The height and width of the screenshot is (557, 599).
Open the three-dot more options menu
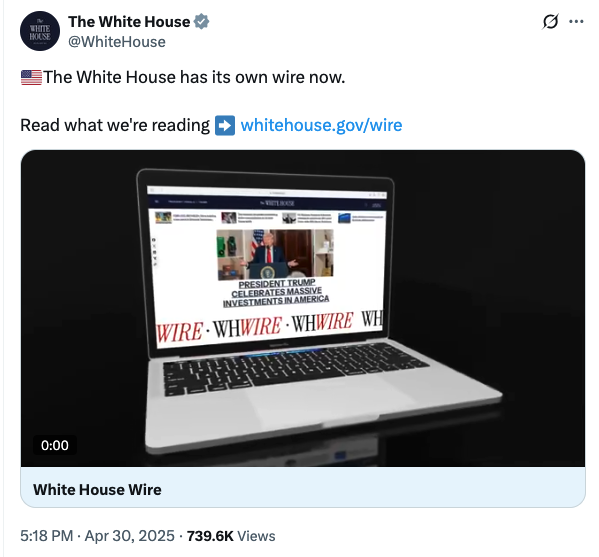click(x=576, y=21)
